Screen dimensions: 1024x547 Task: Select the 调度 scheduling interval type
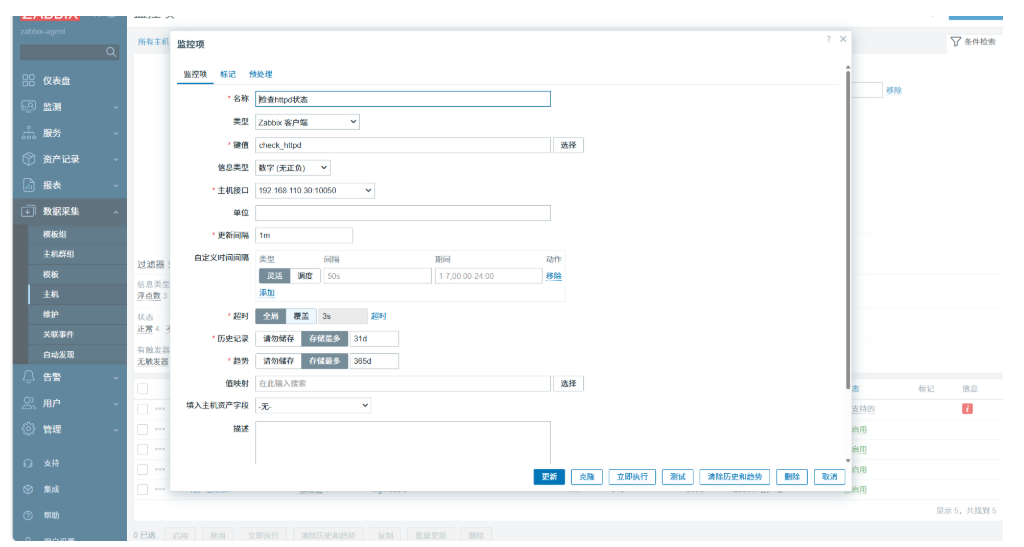pyautogui.click(x=305, y=276)
